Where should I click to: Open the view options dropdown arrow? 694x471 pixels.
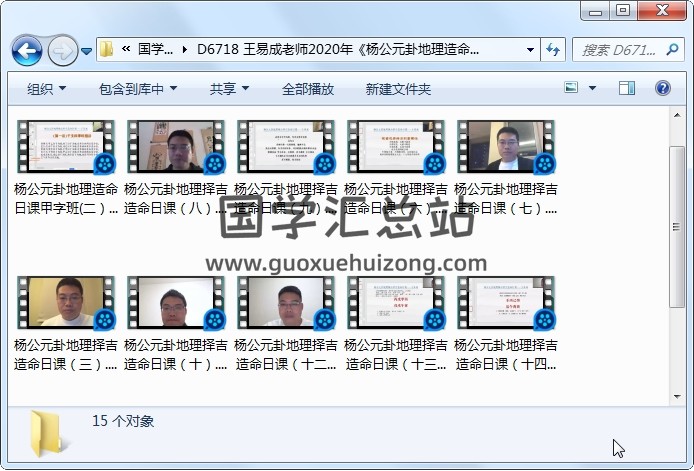click(592, 89)
